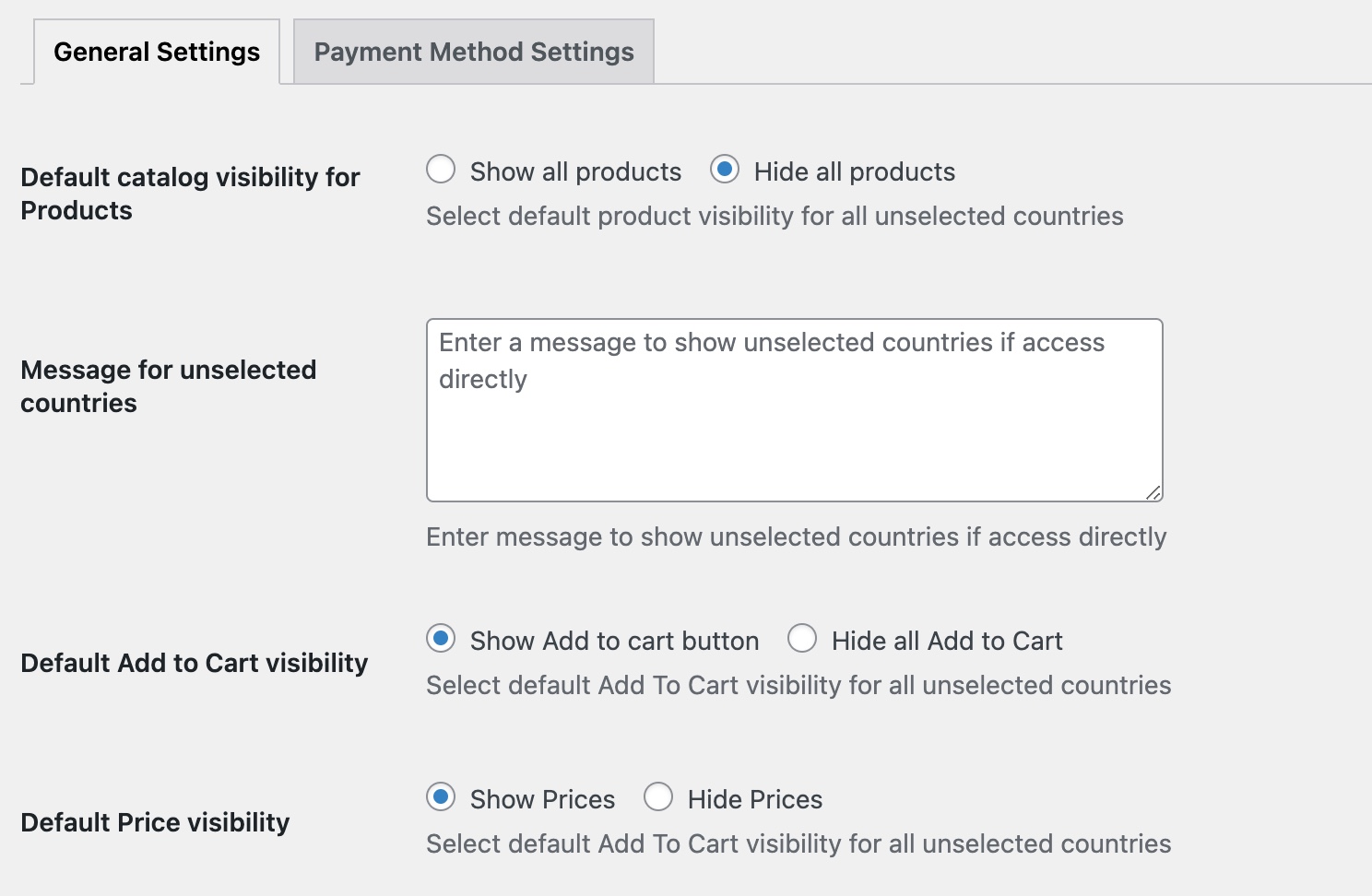
Task: Click the 'Hide Prices' label text
Action: pyautogui.click(x=754, y=799)
